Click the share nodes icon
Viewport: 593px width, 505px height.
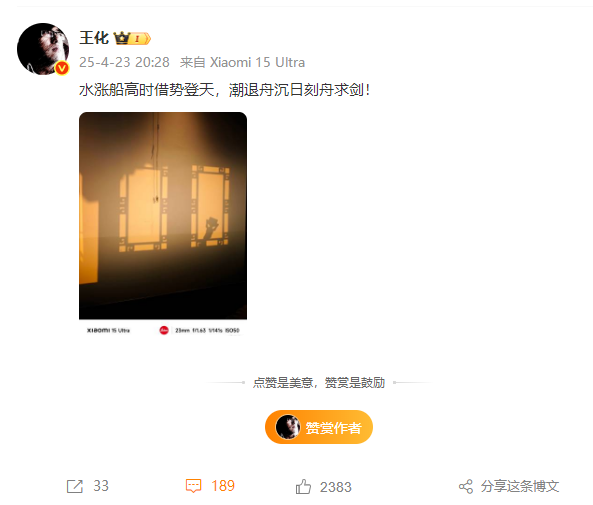466,486
